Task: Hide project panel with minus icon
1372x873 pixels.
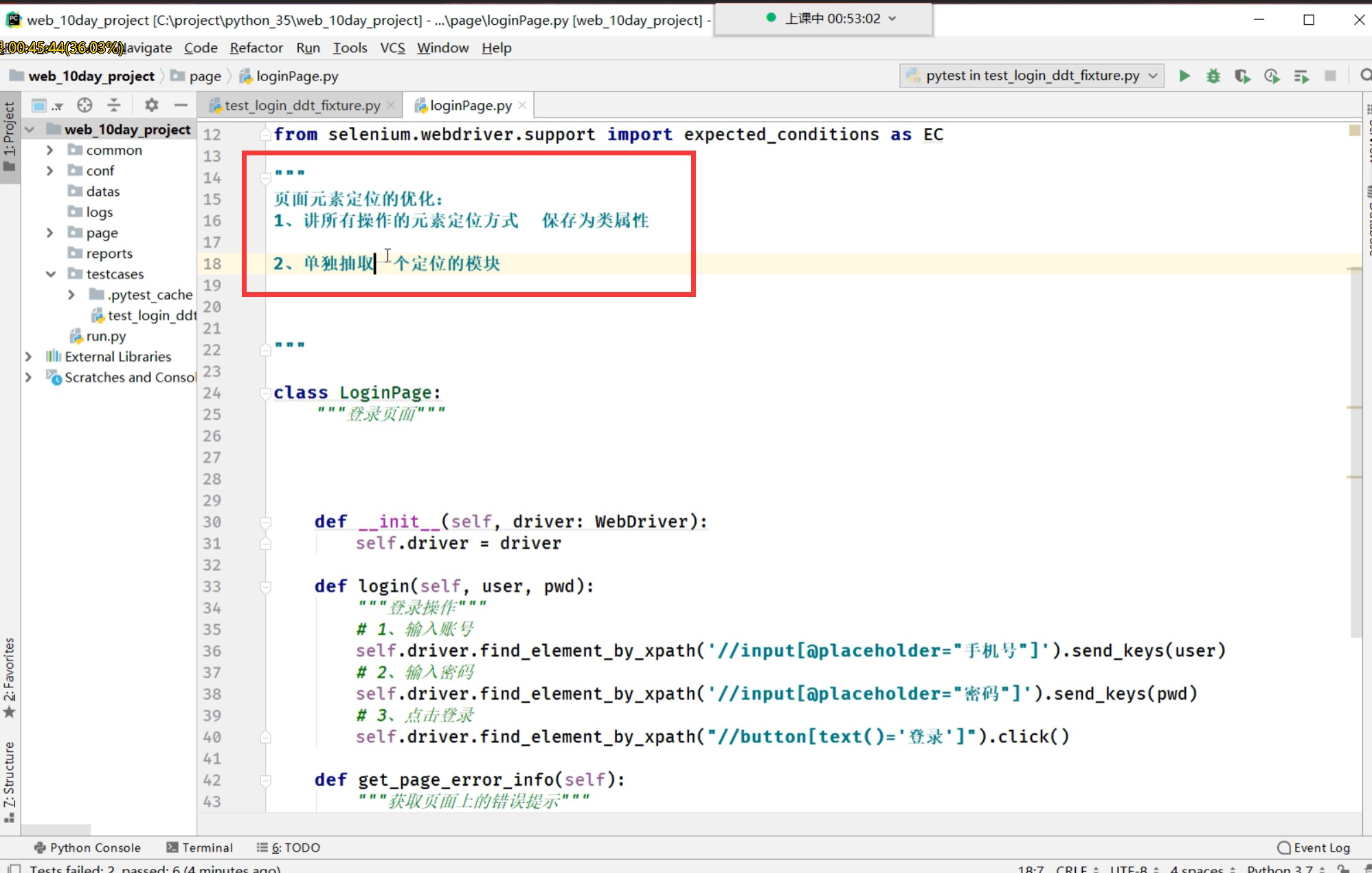Action: (x=181, y=105)
